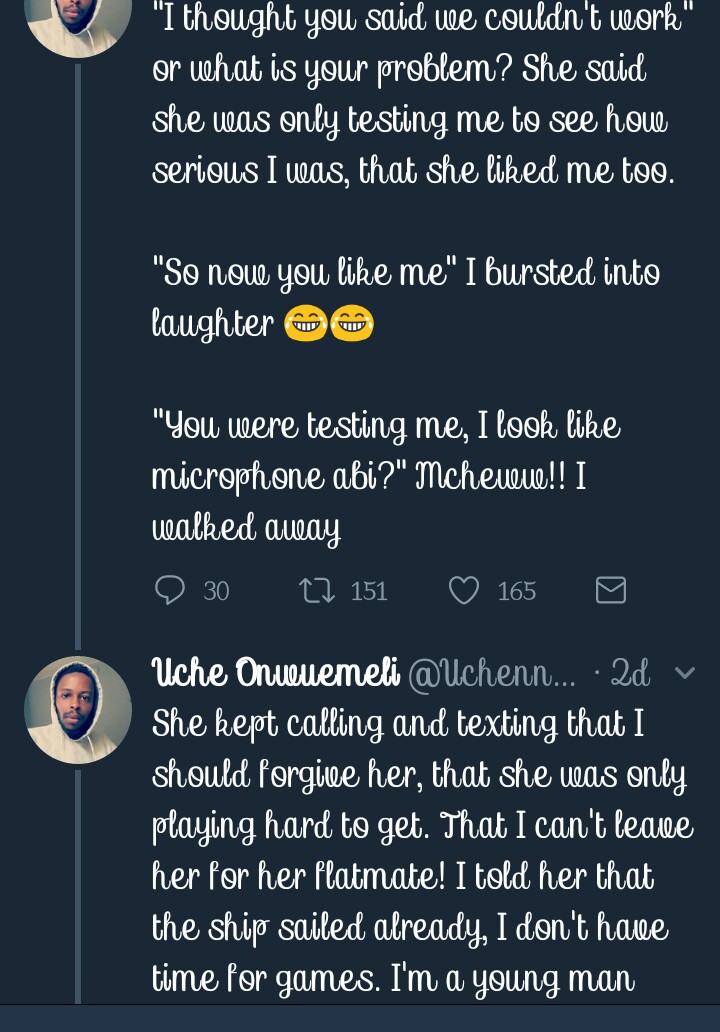
Task: Tap the retweet count 151
Action: pyautogui.click(x=369, y=592)
